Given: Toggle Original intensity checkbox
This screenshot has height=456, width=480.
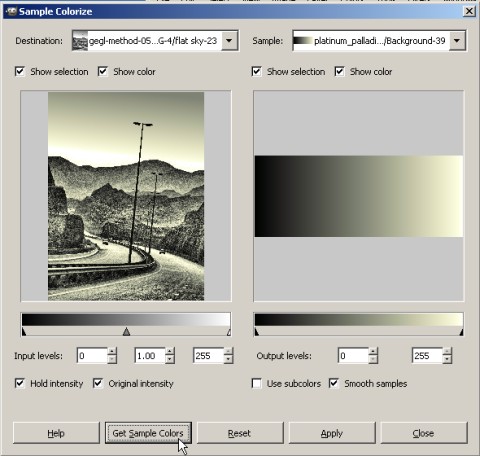Looking at the screenshot, I should pos(98,383).
